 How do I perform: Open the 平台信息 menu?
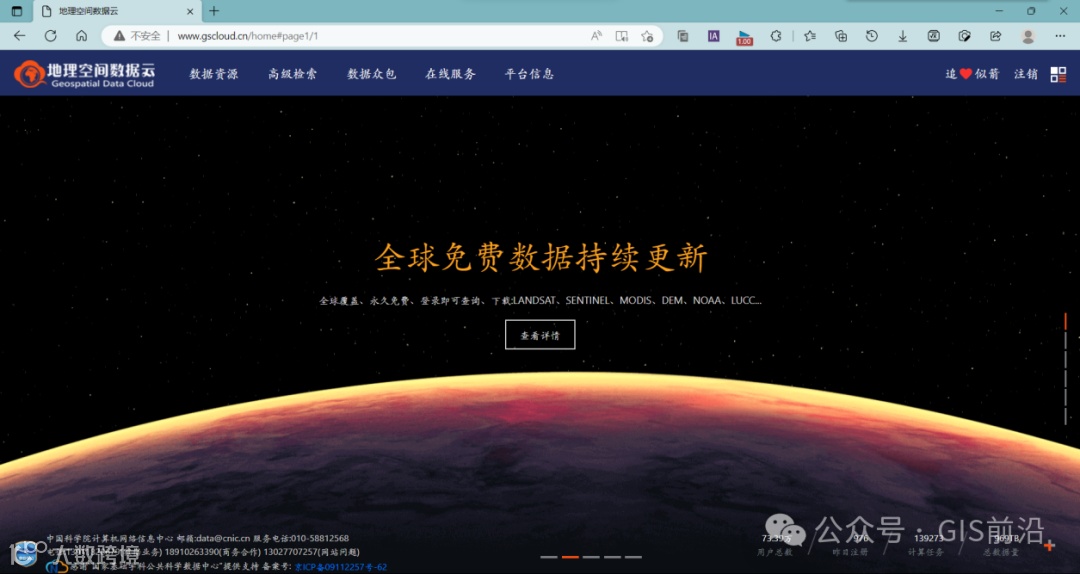coord(529,74)
